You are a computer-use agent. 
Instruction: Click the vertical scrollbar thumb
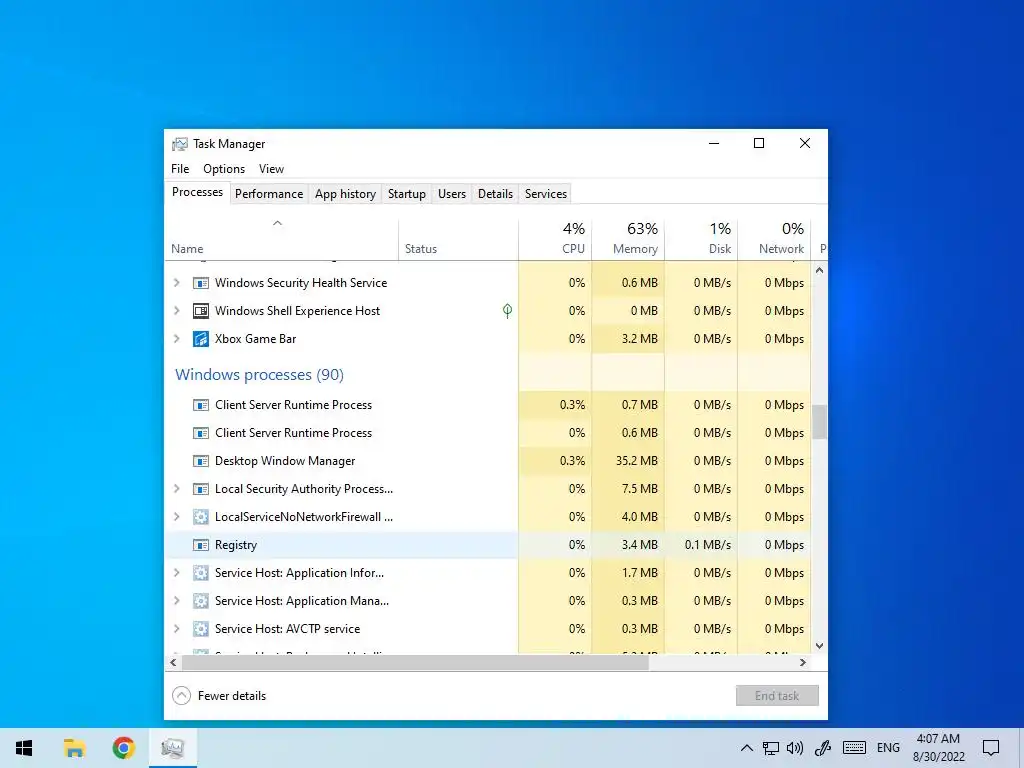tap(820, 423)
